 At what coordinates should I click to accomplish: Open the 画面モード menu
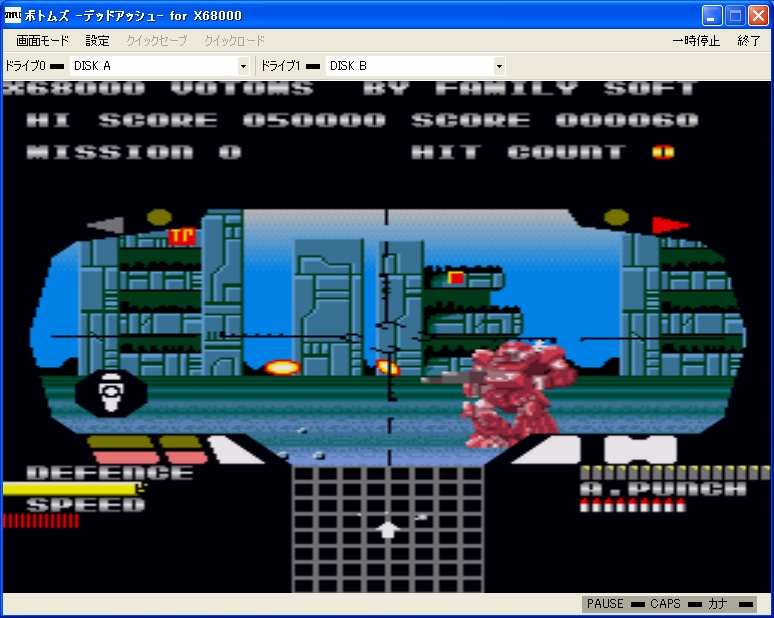[42, 40]
